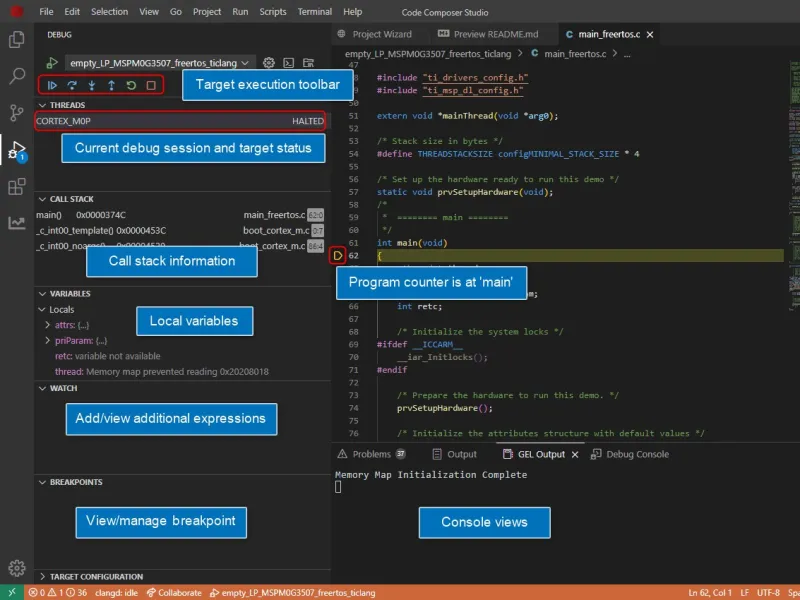
Task: Switch to the Problems panel tab
Action: point(371,454)
